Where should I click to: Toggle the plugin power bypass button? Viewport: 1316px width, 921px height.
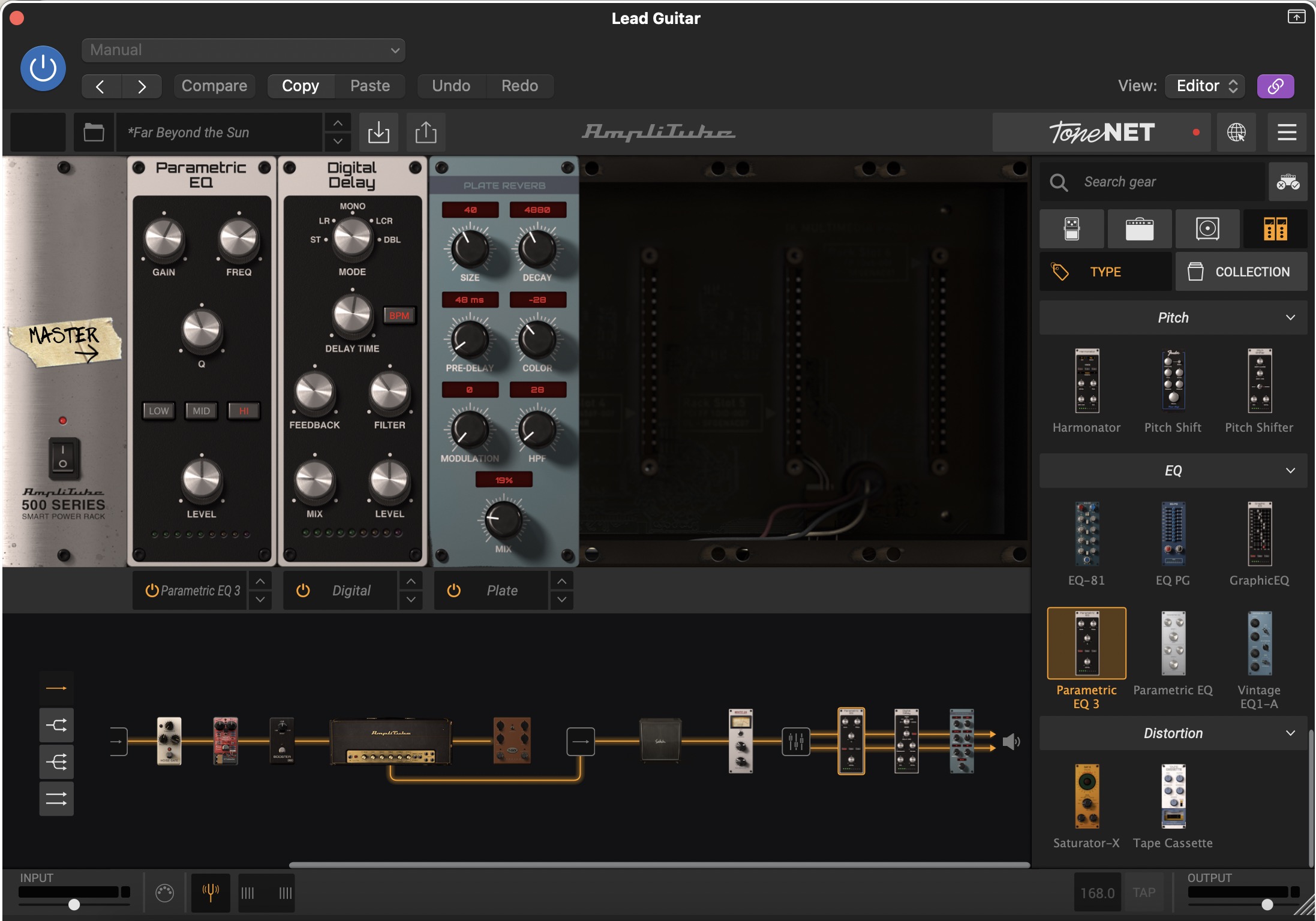coord(43,68)
